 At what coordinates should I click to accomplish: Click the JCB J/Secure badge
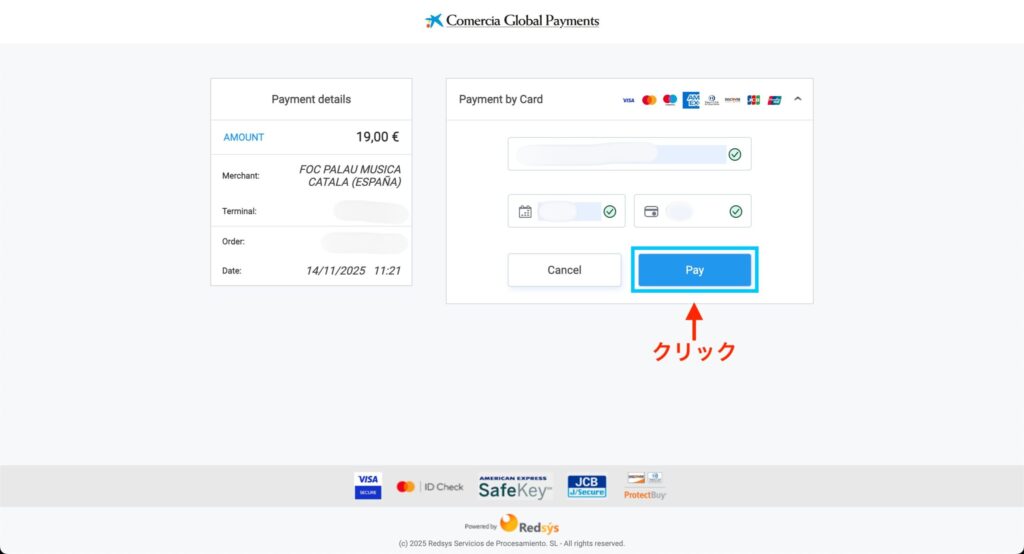point(586,486)
